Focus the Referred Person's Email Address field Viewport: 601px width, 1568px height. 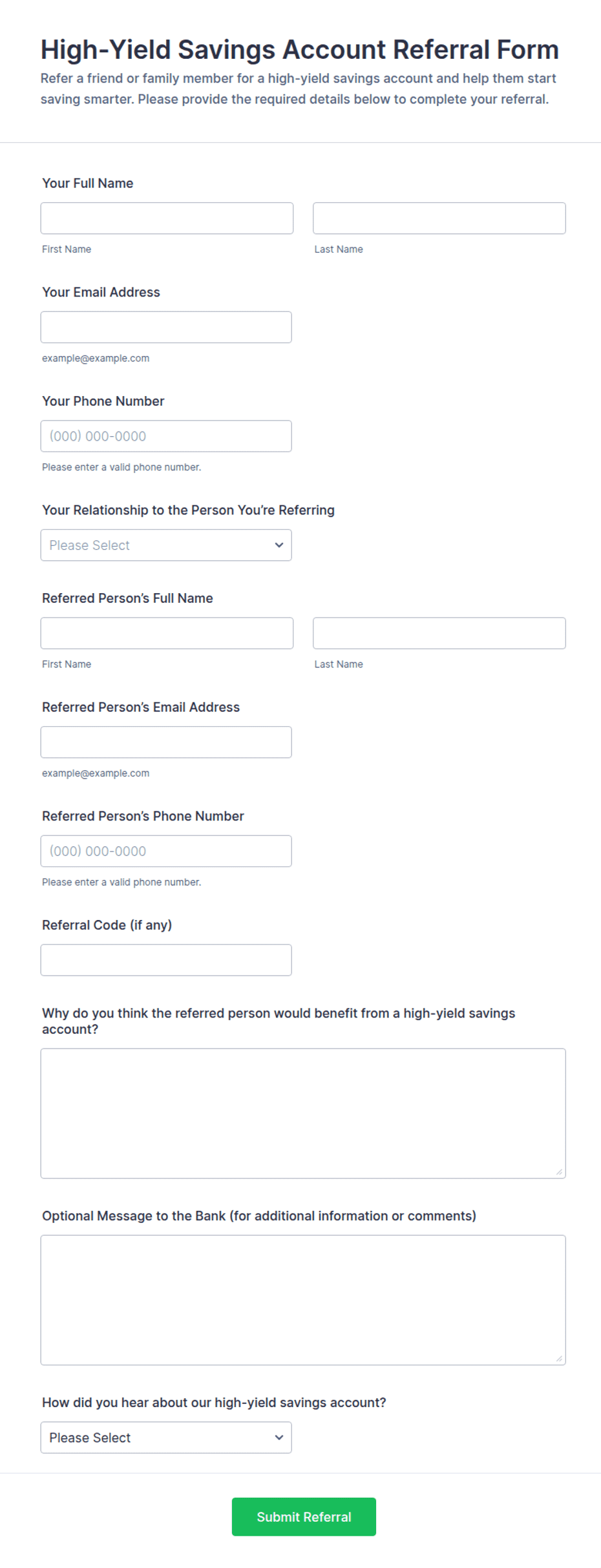coord(166,742)
